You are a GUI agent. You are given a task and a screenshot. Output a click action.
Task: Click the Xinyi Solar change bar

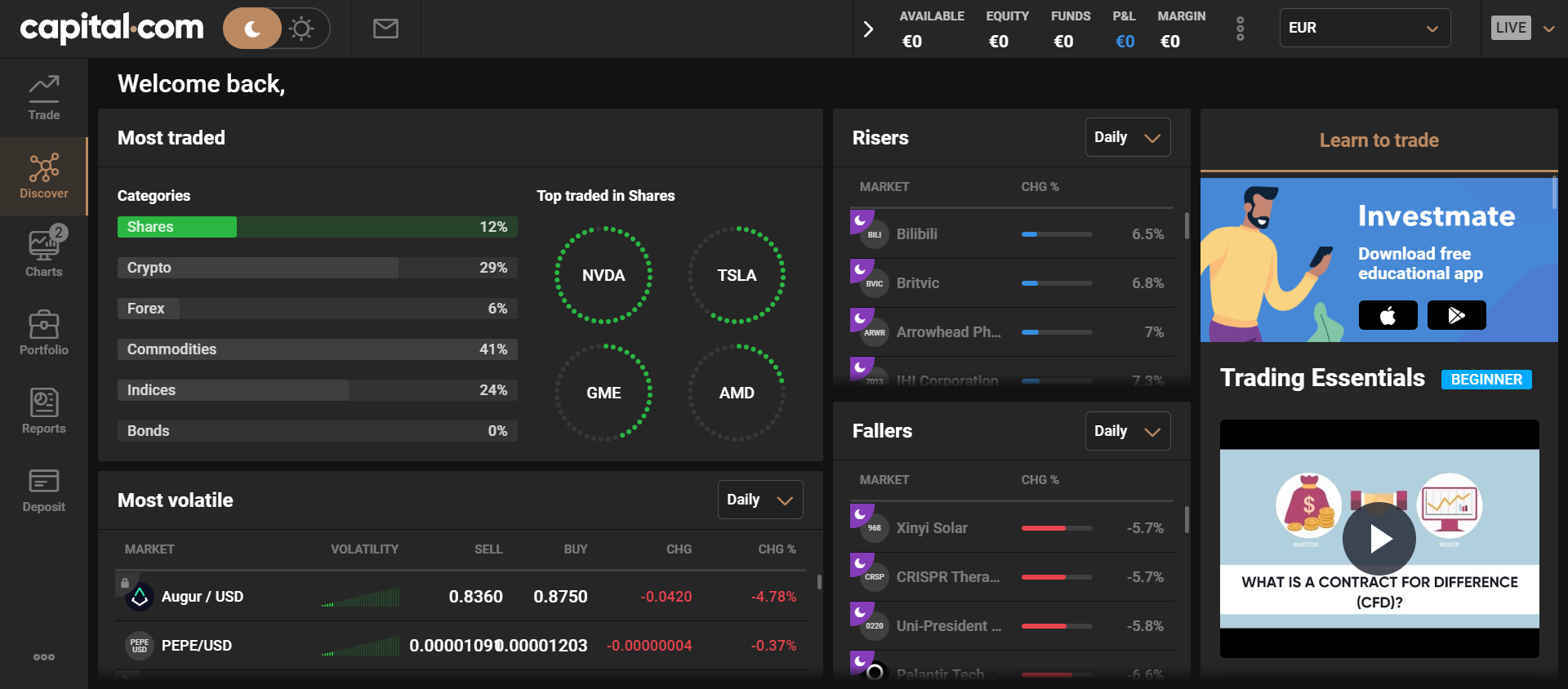click(x=1057, y=528)
